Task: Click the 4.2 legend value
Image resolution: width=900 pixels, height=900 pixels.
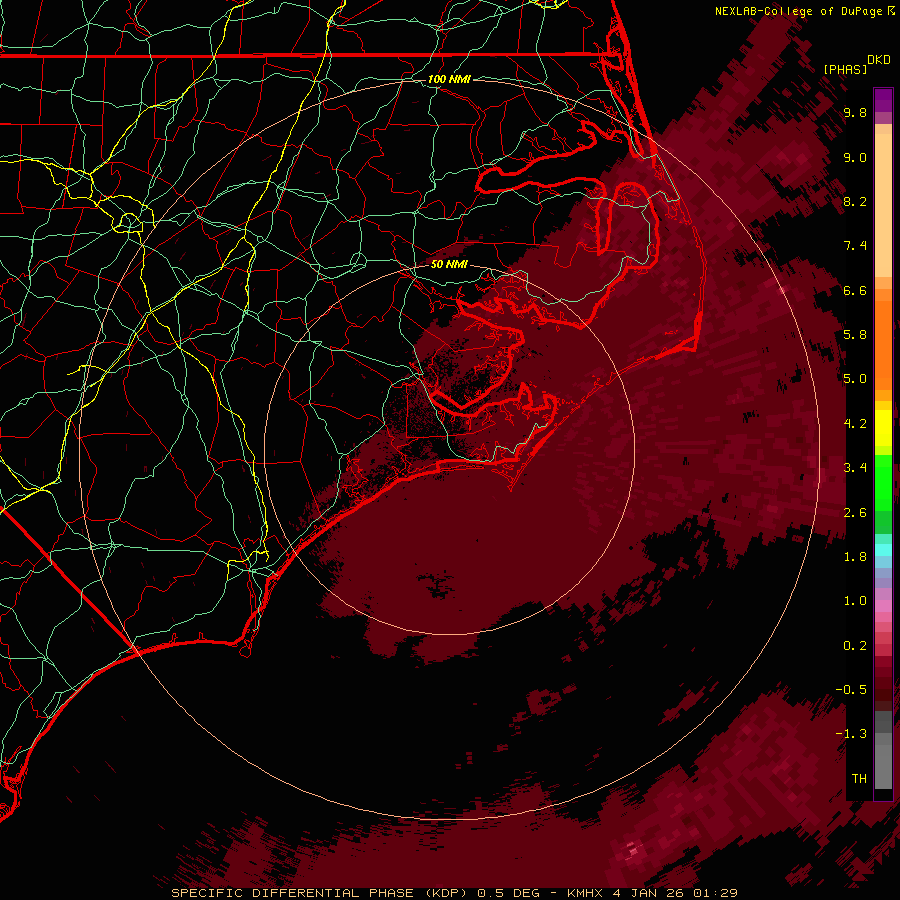Action: point(855,424)
